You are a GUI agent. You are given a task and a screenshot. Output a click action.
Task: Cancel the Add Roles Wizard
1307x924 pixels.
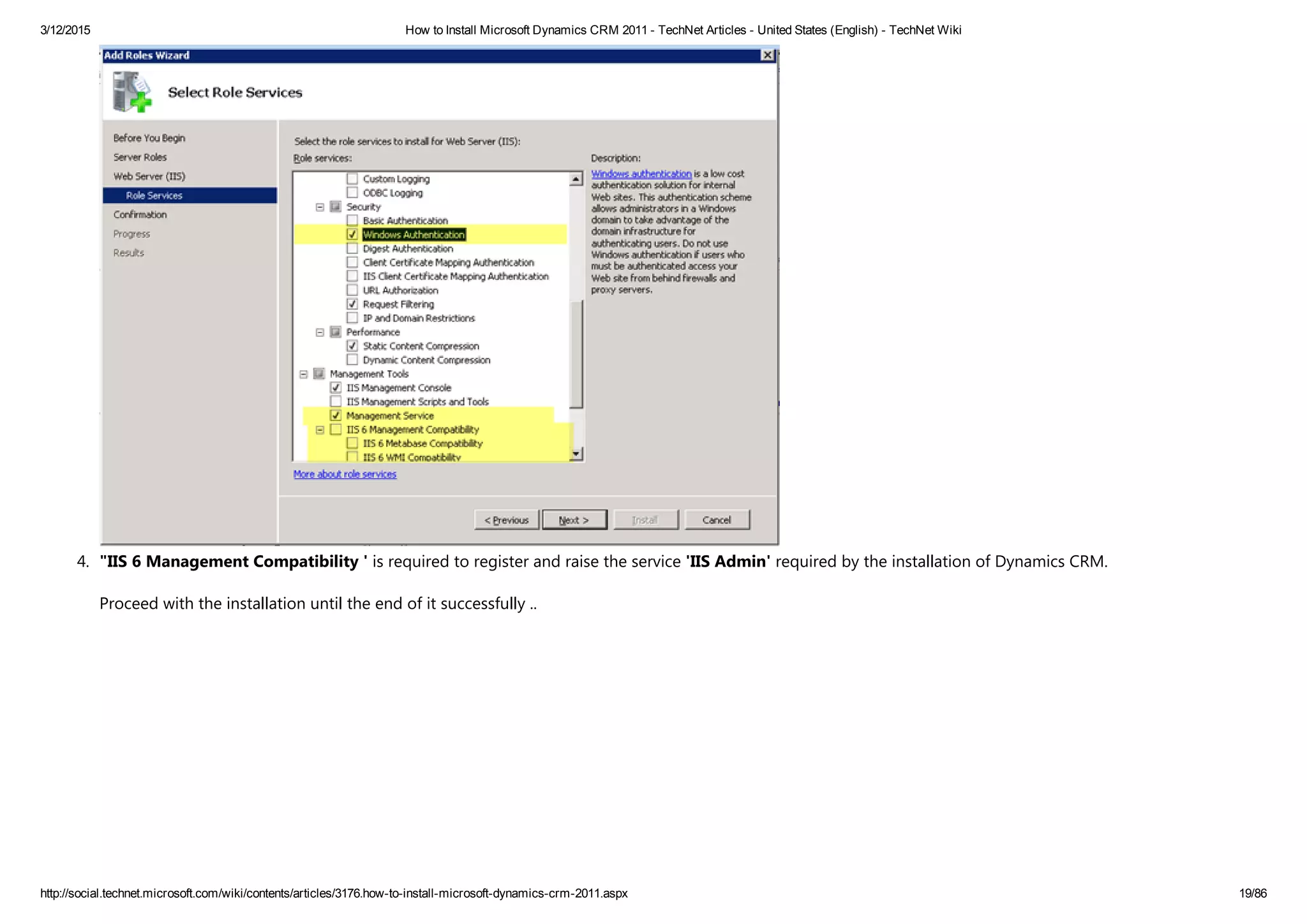pyautogui.click(x=717, y=519)
